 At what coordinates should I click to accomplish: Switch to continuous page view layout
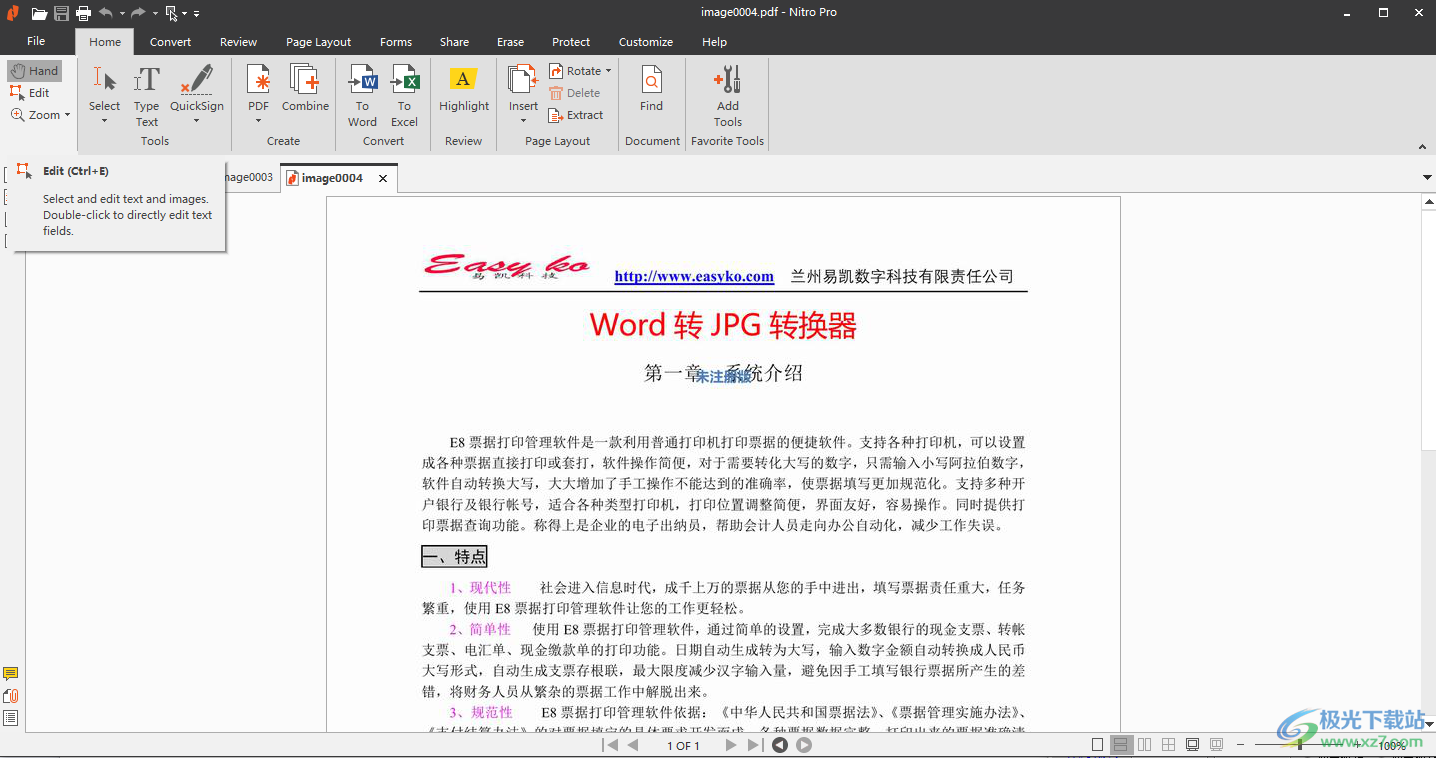(x=1121, y=745)
